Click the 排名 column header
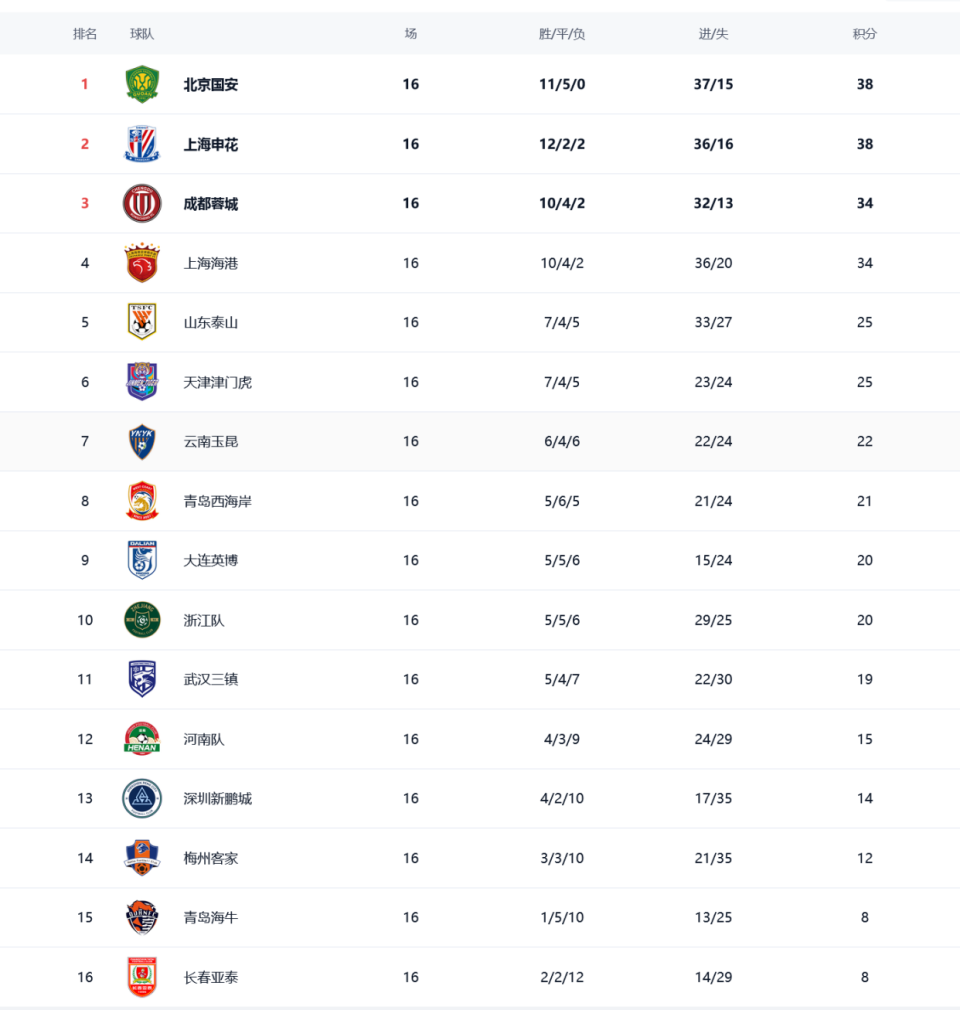 click(x=85, y=34)
